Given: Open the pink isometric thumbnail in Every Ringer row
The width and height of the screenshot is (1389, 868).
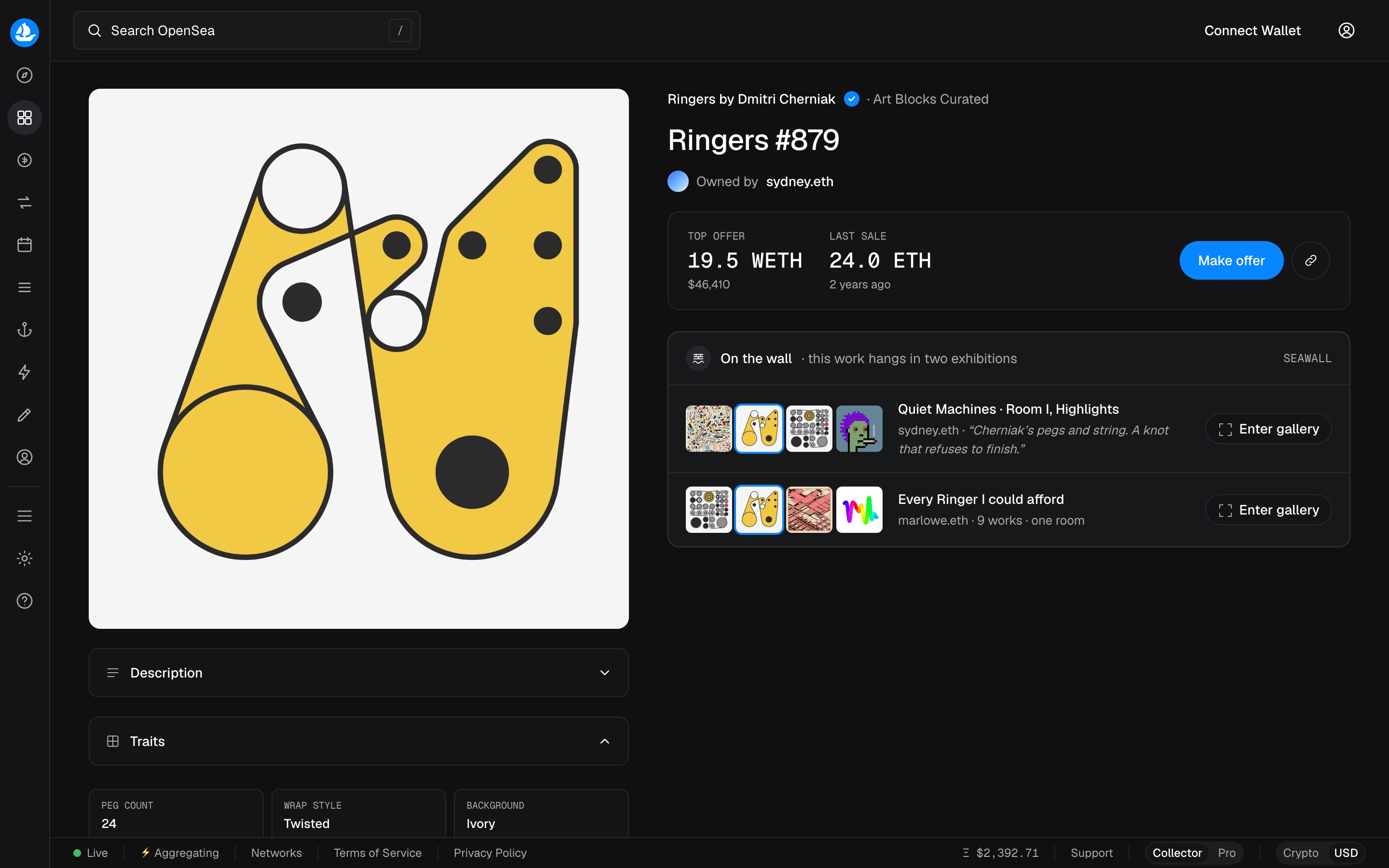Looking at the screenshot, I should click(x=809, y=510).
